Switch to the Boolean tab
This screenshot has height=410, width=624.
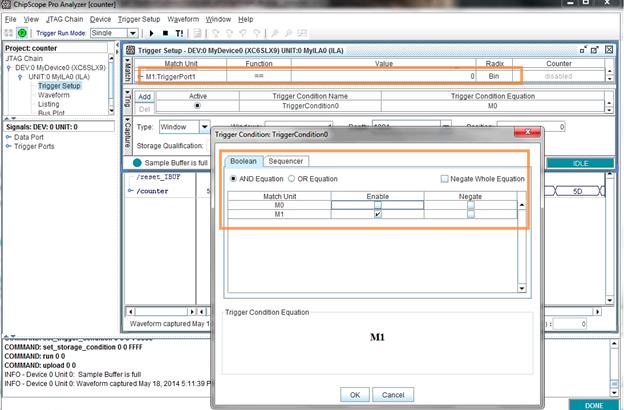pos(243,161)
